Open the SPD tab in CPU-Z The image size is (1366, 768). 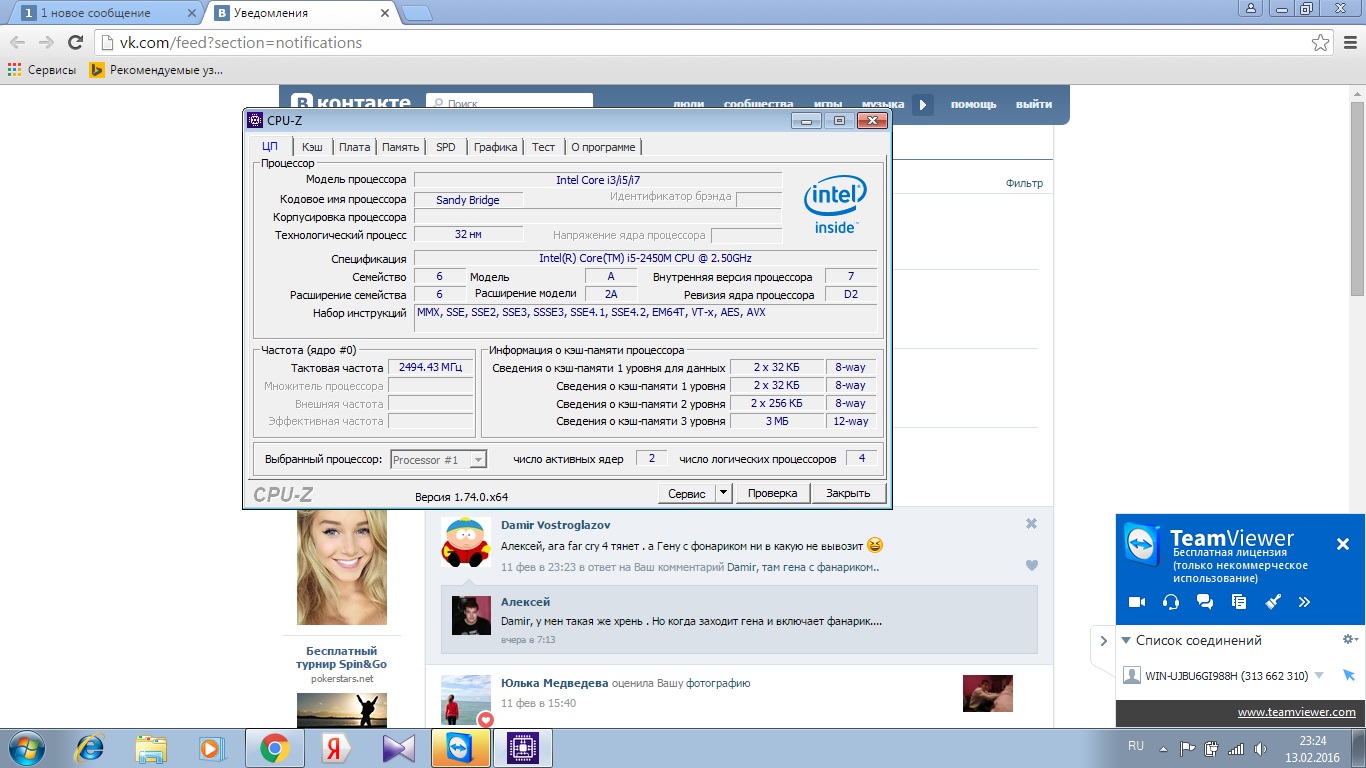click(445, 147)
